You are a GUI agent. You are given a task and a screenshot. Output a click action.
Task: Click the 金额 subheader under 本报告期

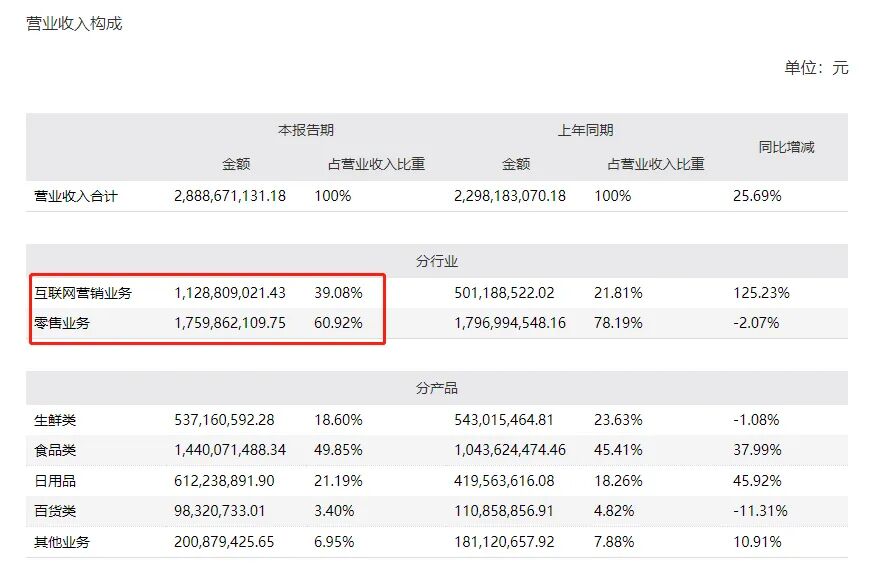point(236,164)
